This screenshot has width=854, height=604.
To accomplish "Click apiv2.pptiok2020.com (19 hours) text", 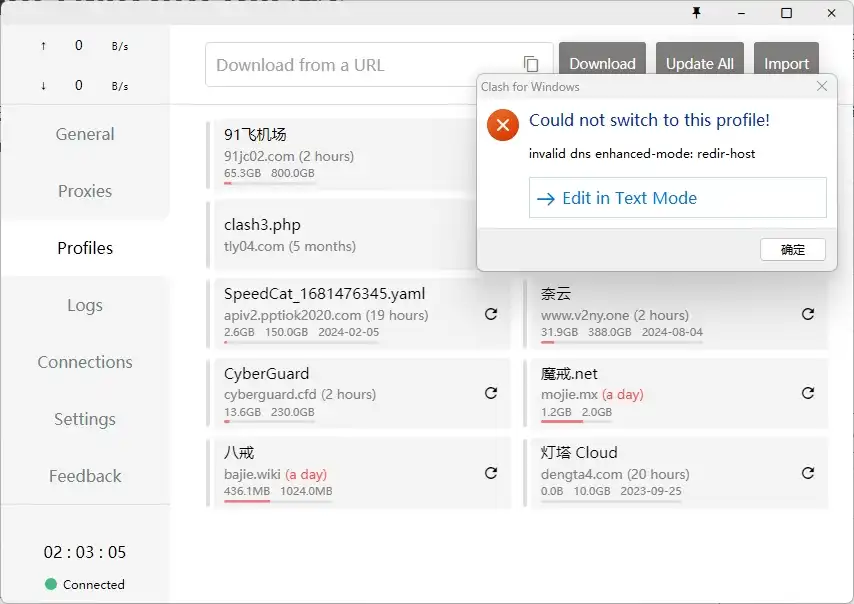I will 326,315.
